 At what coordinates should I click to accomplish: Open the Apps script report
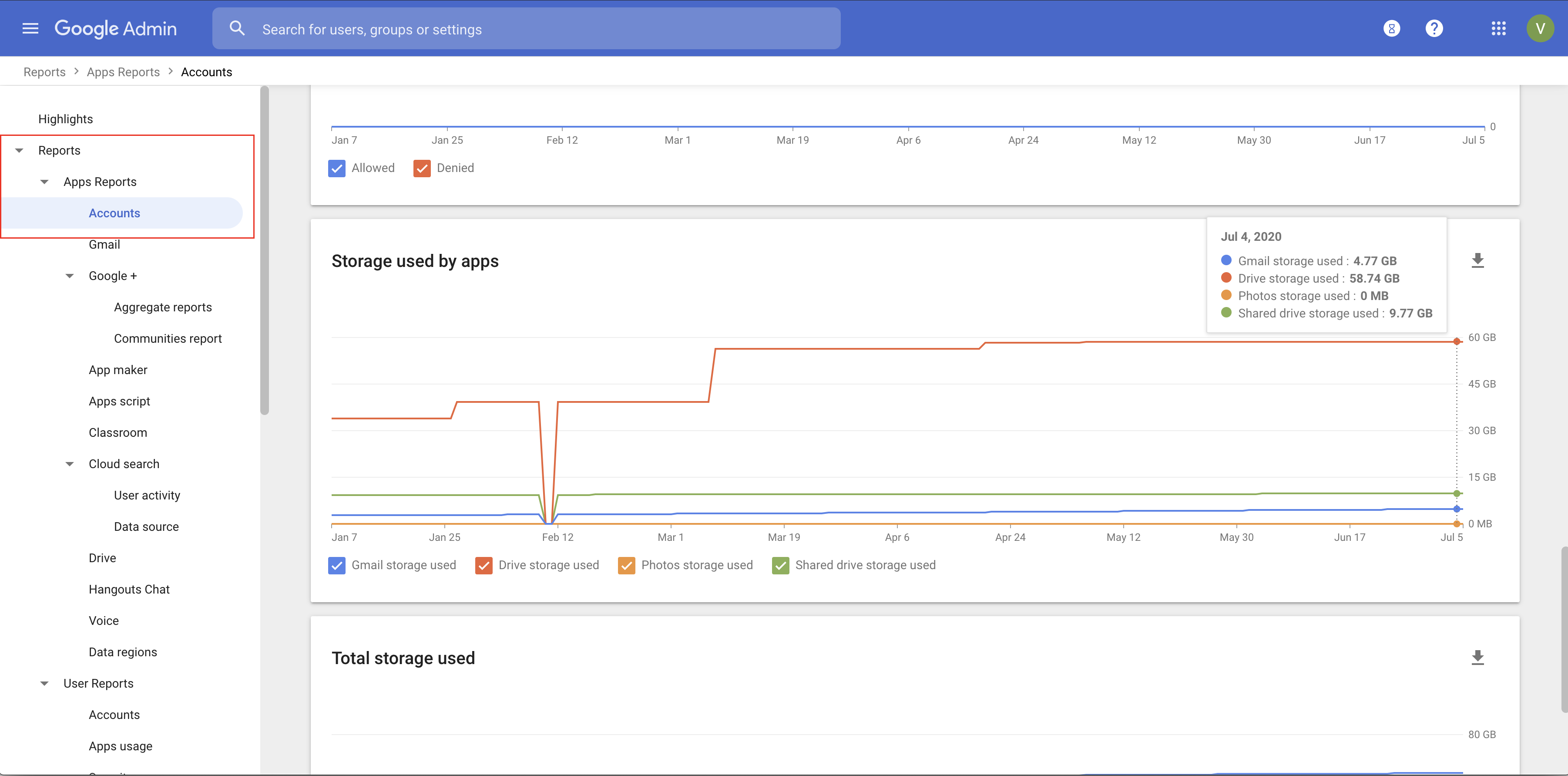(x=119, y=401)
